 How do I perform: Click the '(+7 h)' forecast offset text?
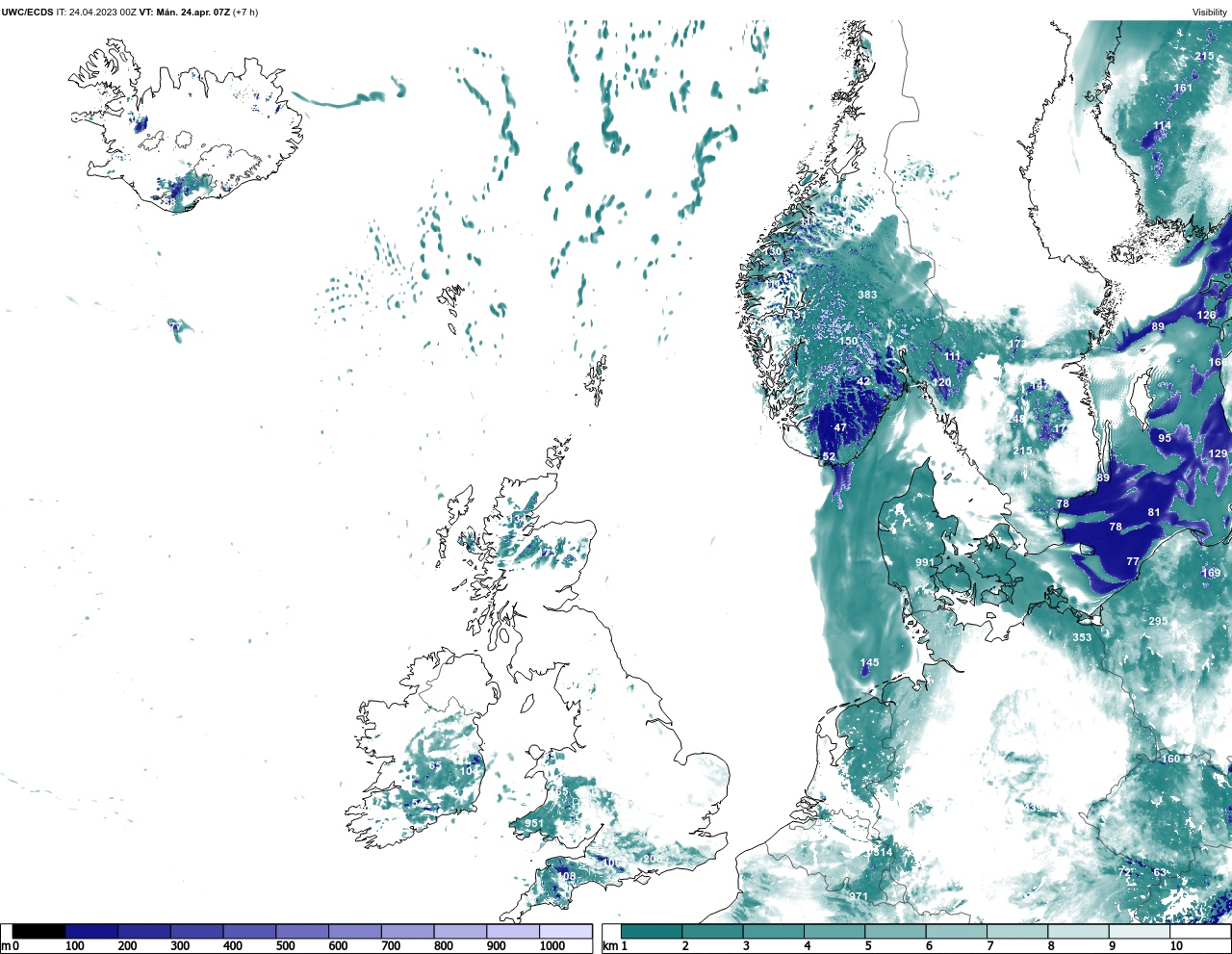245,13
